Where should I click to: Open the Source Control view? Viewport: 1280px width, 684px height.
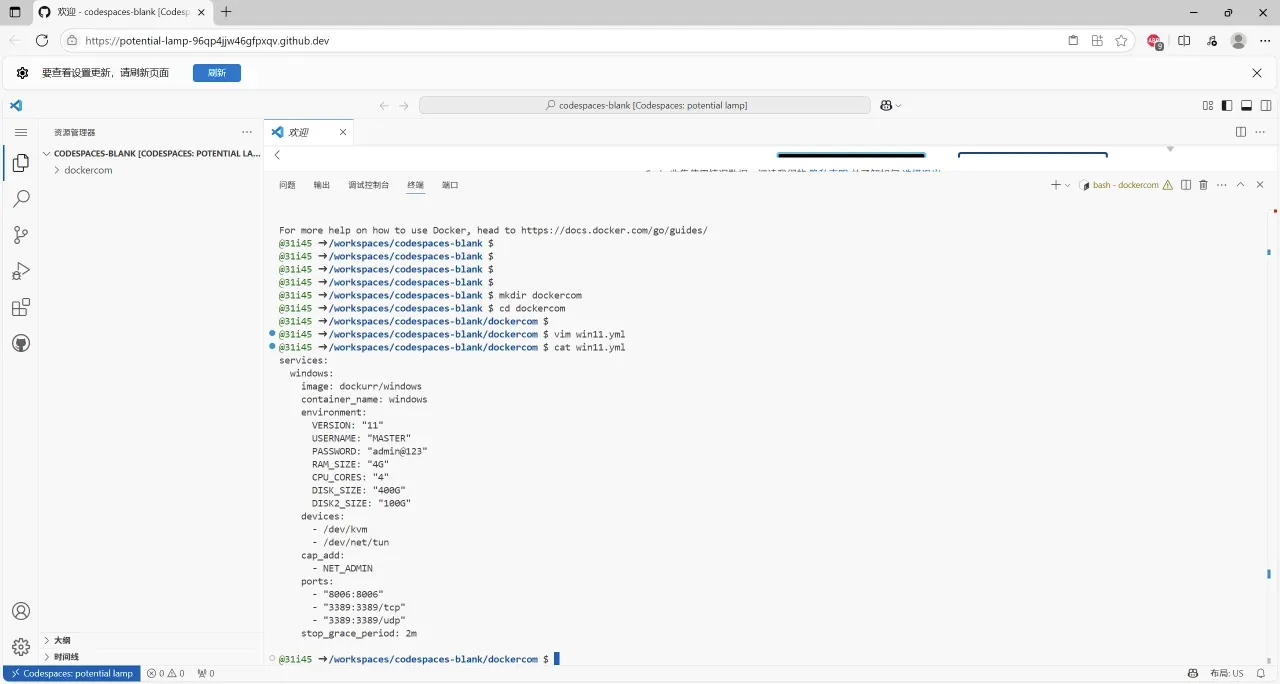[x=20, y=235]
